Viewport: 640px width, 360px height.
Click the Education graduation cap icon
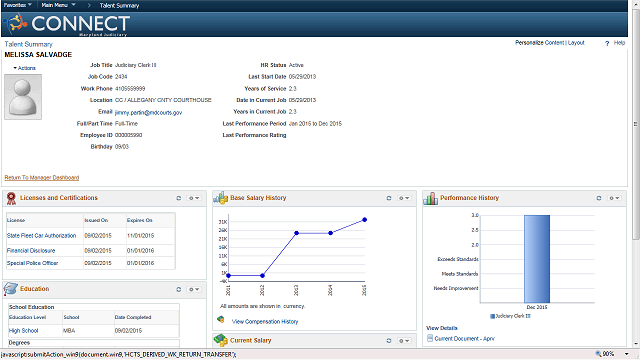tap(11, 289)
